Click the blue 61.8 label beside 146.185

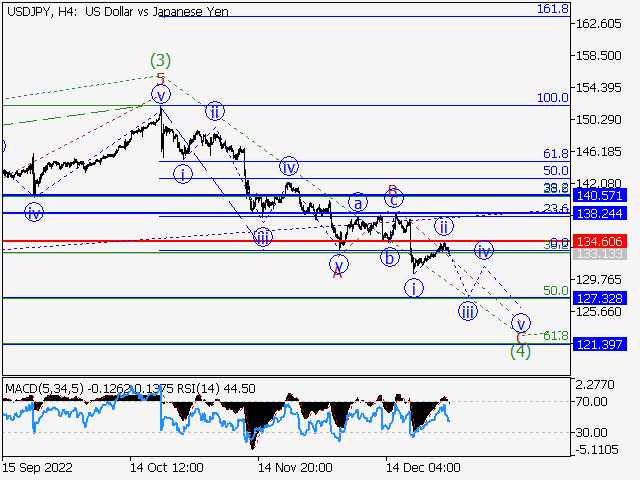pyautogui.click(x=556, y=153)
